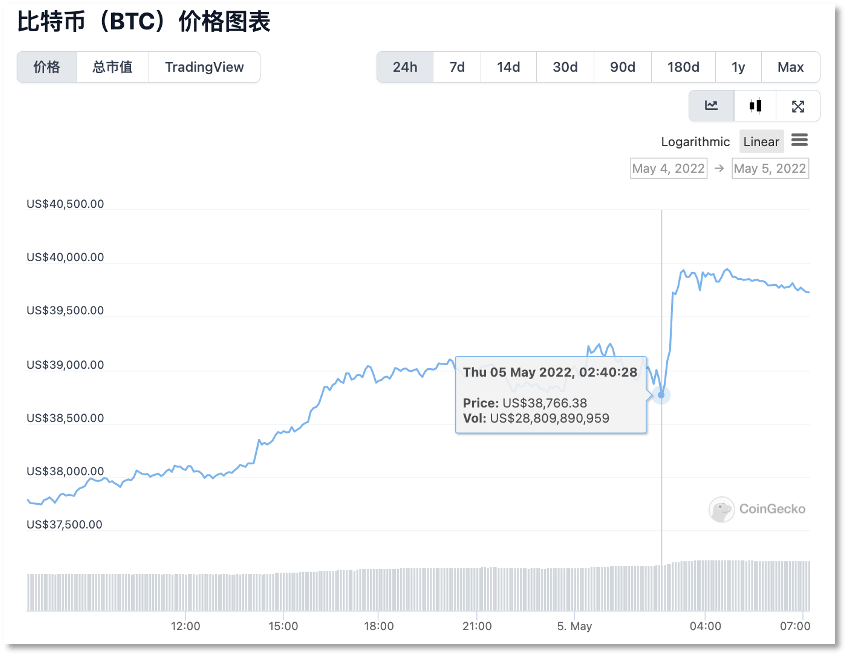Screen dimensions: 848x658
Task: Open the chart hamburger menu icon
Action: [x=799, y=141]
